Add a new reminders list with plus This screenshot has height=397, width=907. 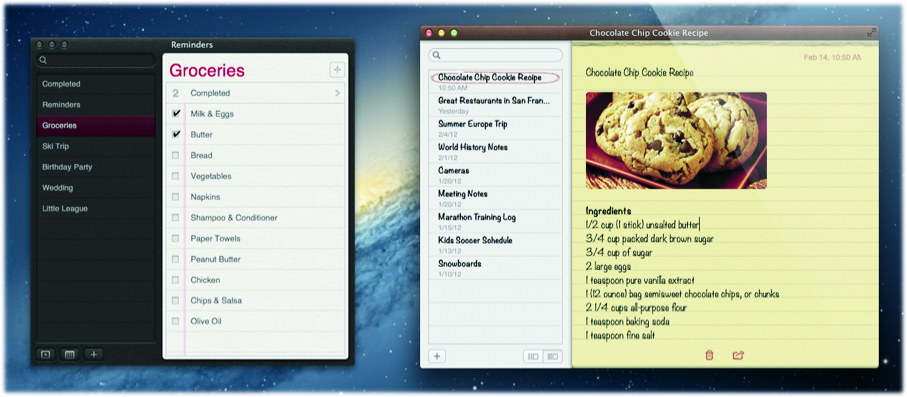pyautogui.click(x=94, y=354)
